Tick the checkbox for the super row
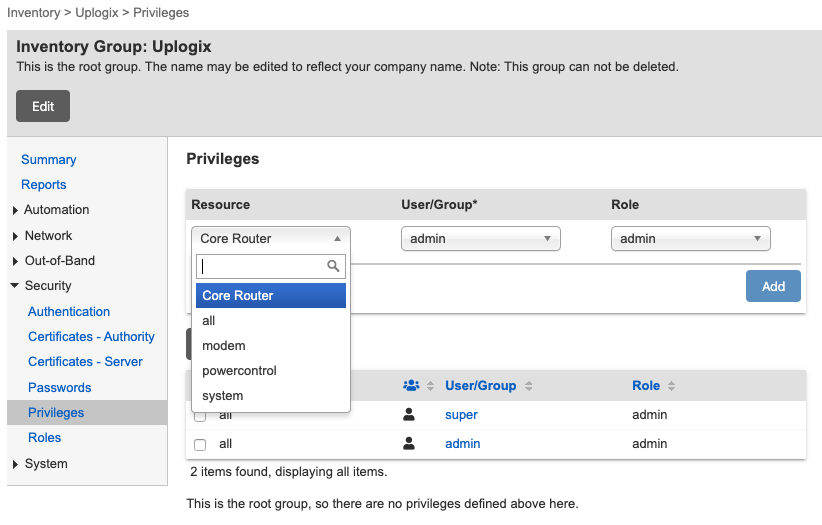Screen dimensions: 822x525 pos(200,415)
